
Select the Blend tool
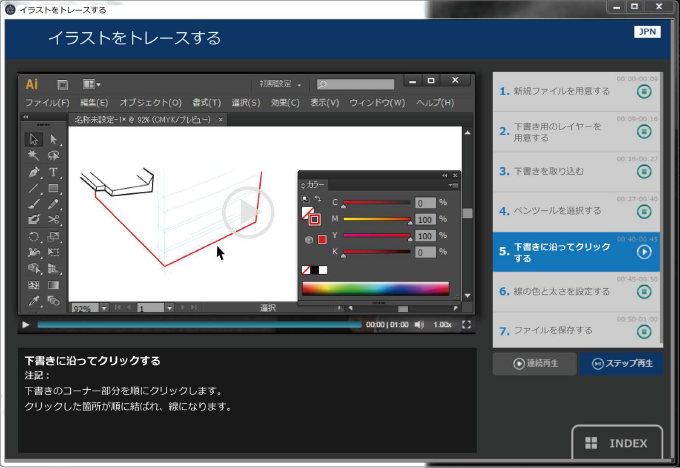pos(53,300)
